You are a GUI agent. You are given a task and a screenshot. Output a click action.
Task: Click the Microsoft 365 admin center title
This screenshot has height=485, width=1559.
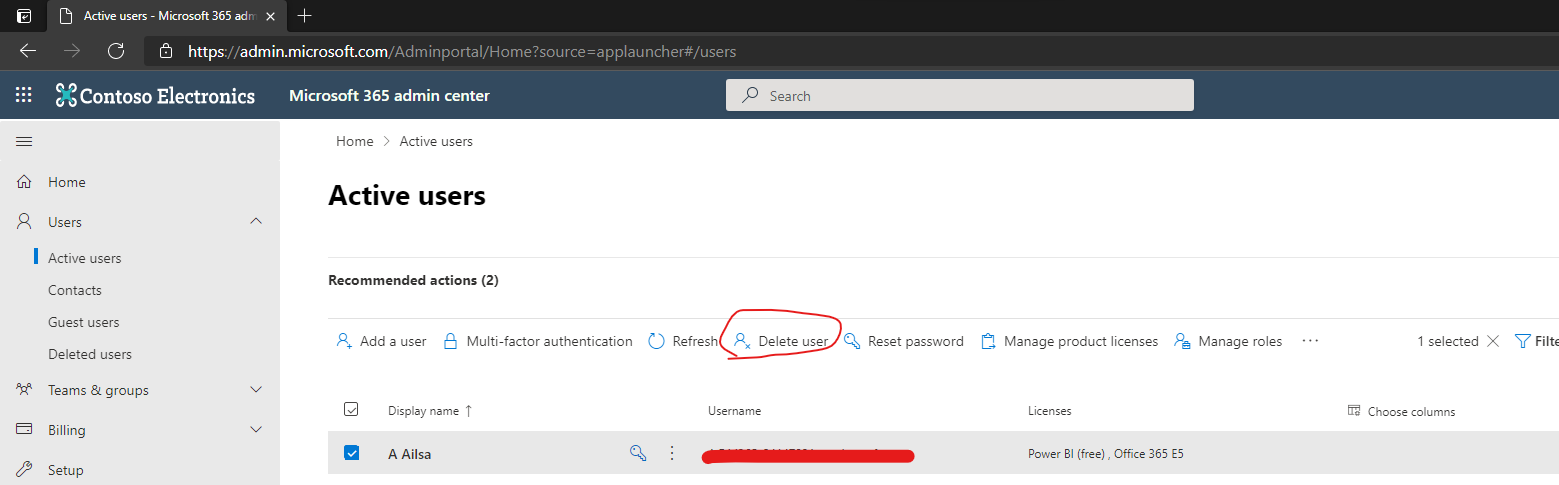point(389,96)
